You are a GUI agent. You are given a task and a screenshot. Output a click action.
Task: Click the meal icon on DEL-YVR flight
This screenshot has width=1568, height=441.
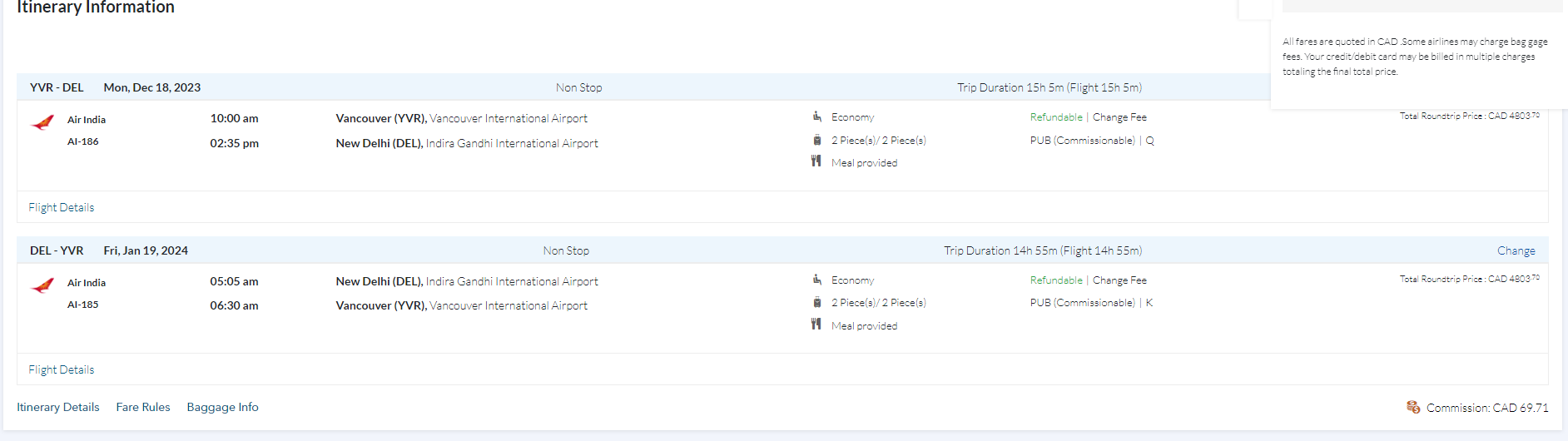pyautogui.click(x=816, y=325)
